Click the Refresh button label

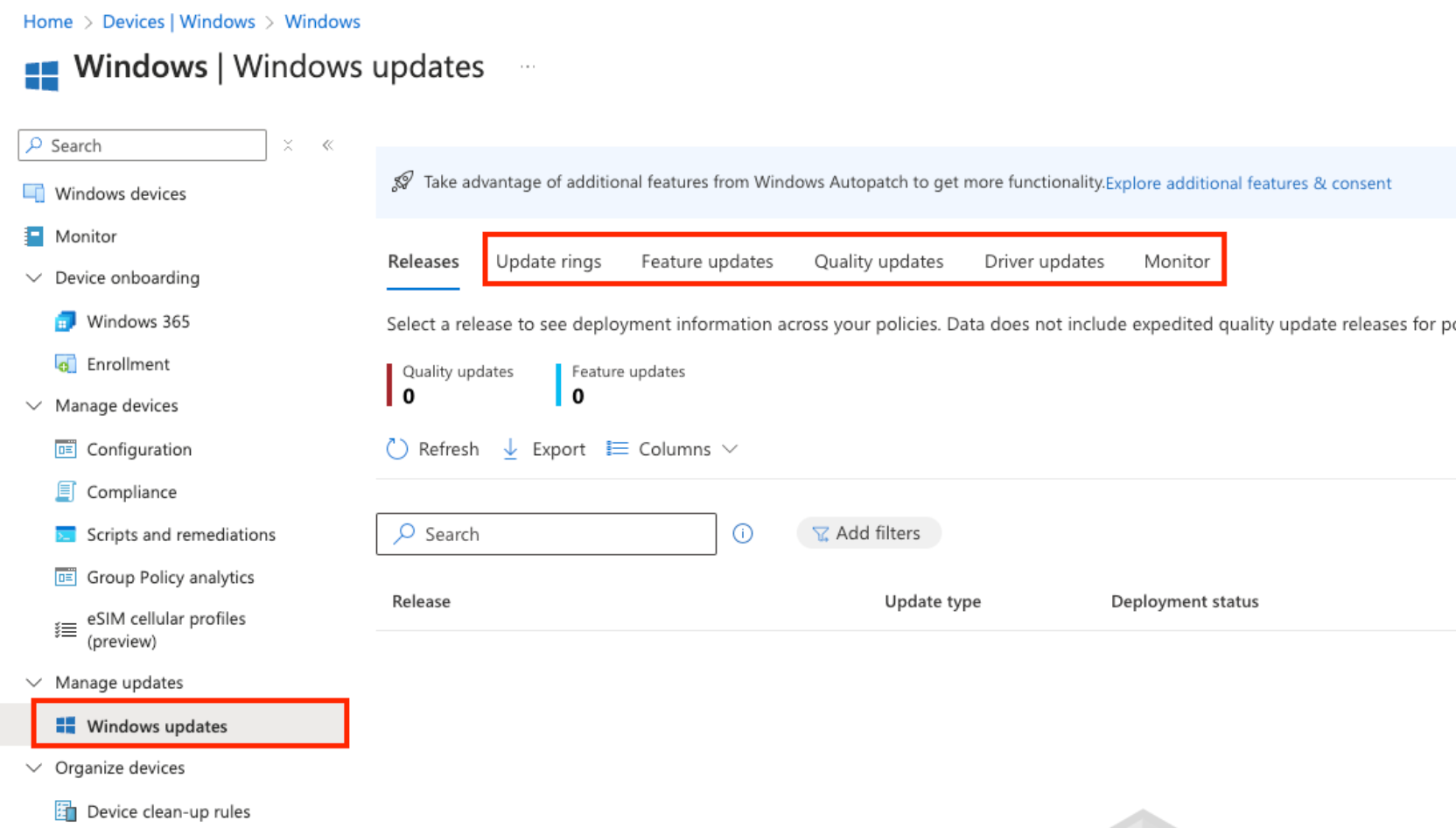[x=449, y=449]
